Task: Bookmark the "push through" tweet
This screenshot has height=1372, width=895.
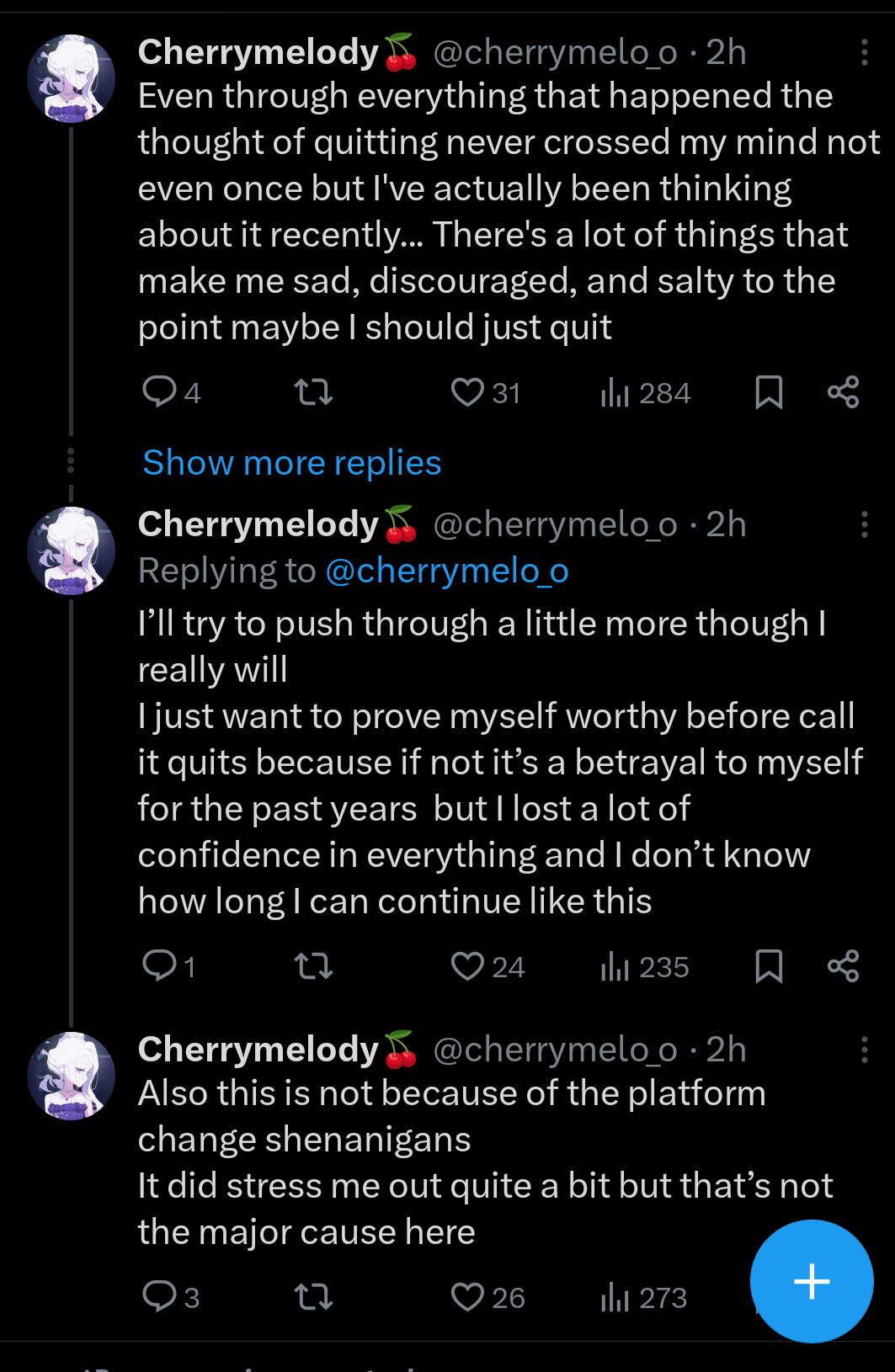Action: tap(769, 966)
